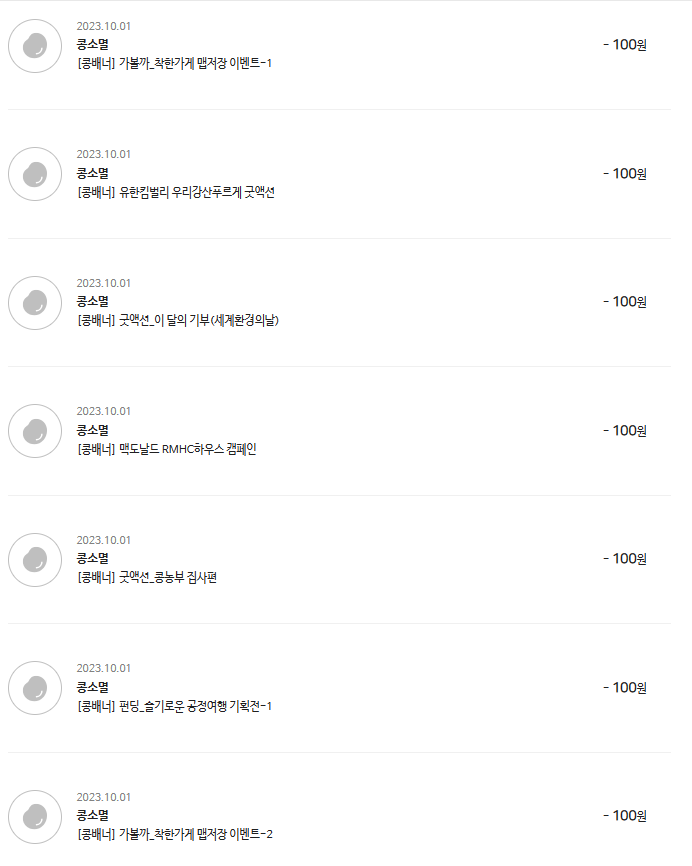Select the 굿액션_이 달의 기부(세계환경의날) text
The width and height of the screenshot is (692, 866).
pyautogui.click(x=177, y=321)
